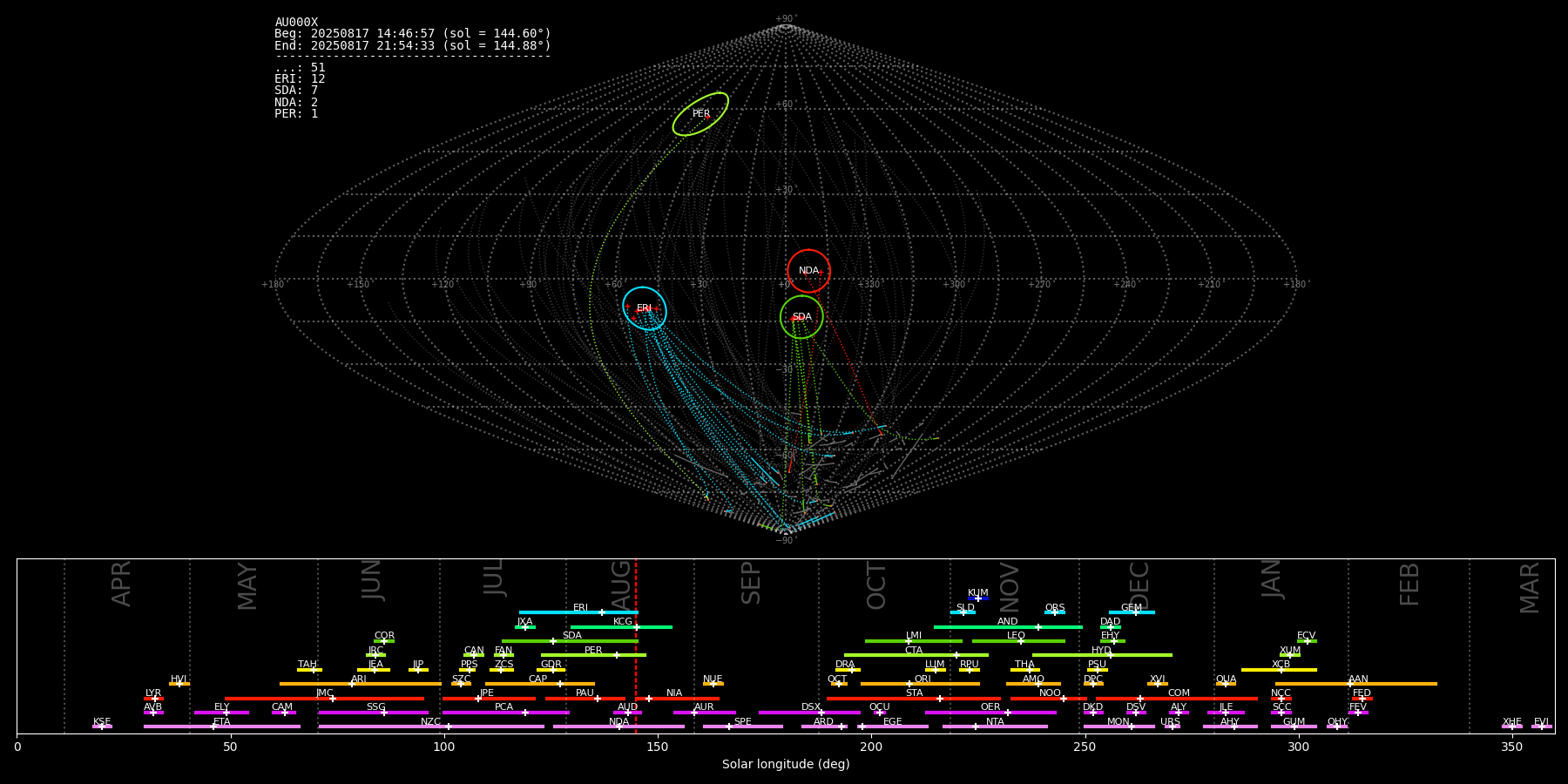Click the JMC shower bar in timeline
The width and height of the screenshot is (1568, 784).
(325, 699)
